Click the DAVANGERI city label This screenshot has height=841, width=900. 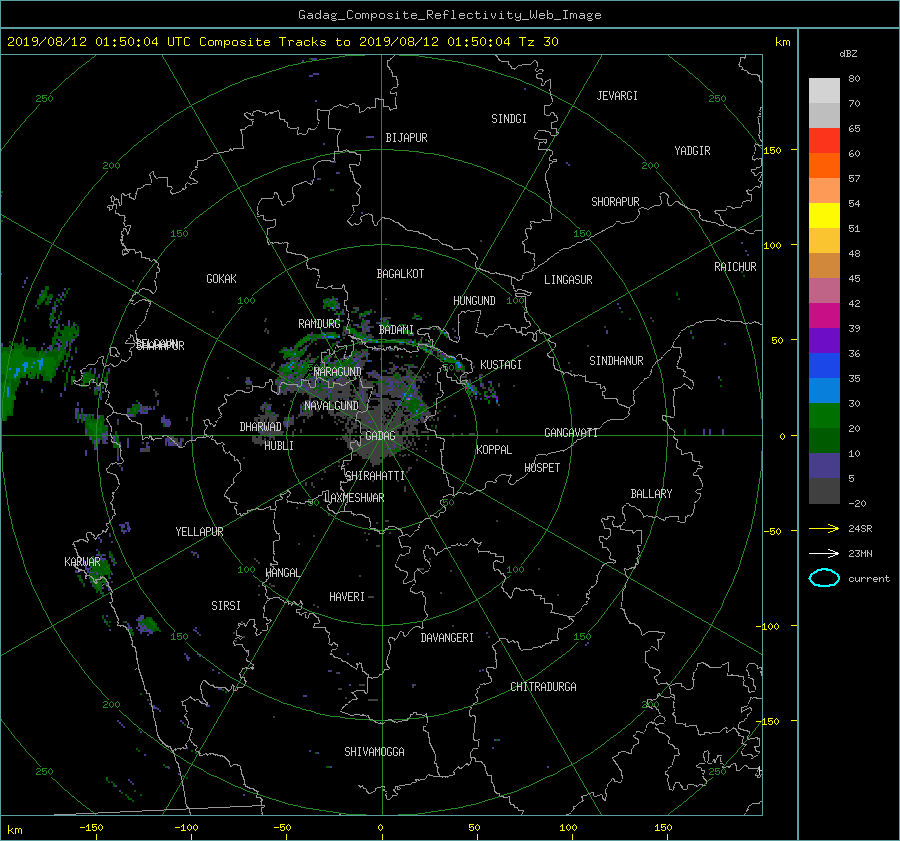click(x=447, y=638)
